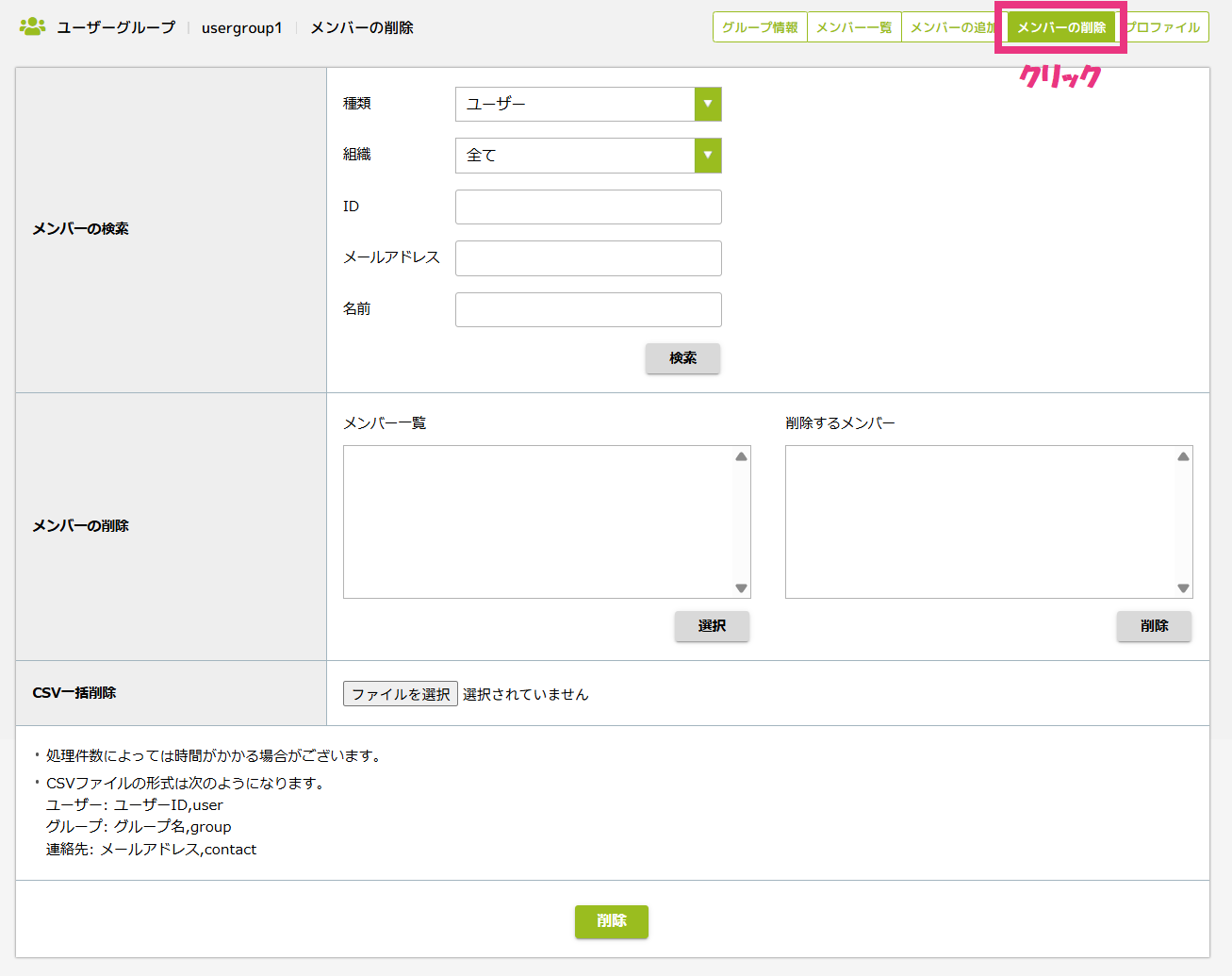Click the 選択 button
Viewport: 1232px width, 976px height.
(712, 626)
